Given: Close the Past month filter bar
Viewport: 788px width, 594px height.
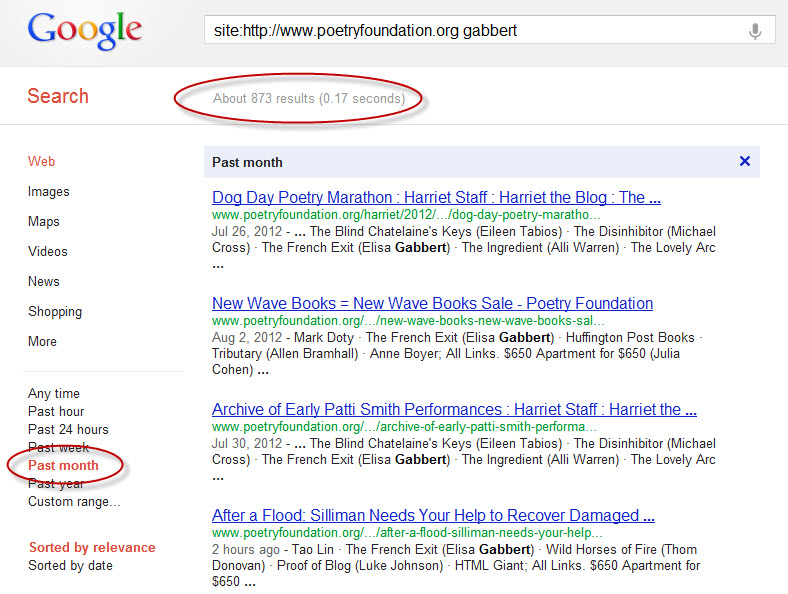Looking at the screenshot, I should (745, 161).
